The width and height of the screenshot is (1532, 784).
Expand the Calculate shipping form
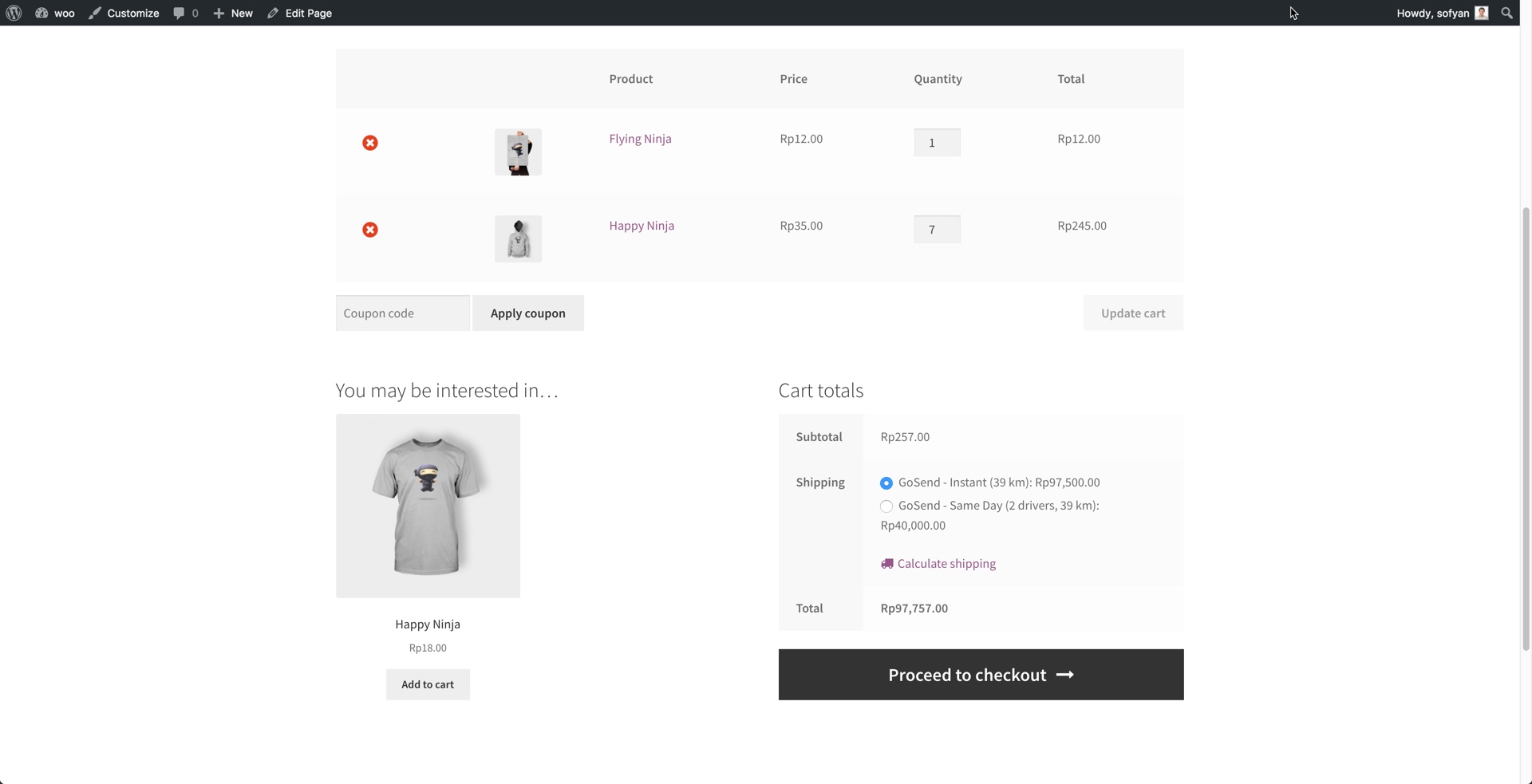(x=946, y=563)
